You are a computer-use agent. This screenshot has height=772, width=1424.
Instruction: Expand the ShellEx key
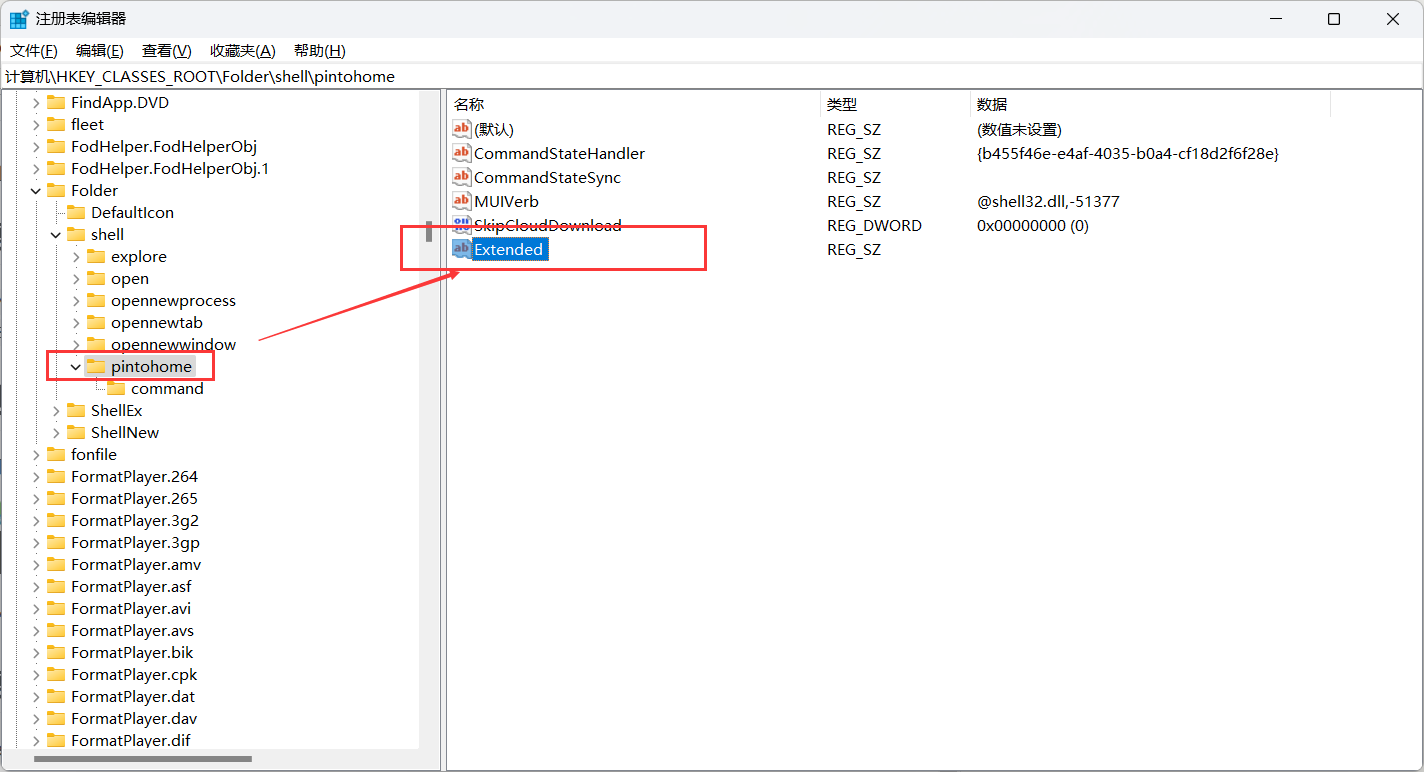(56, 410)
